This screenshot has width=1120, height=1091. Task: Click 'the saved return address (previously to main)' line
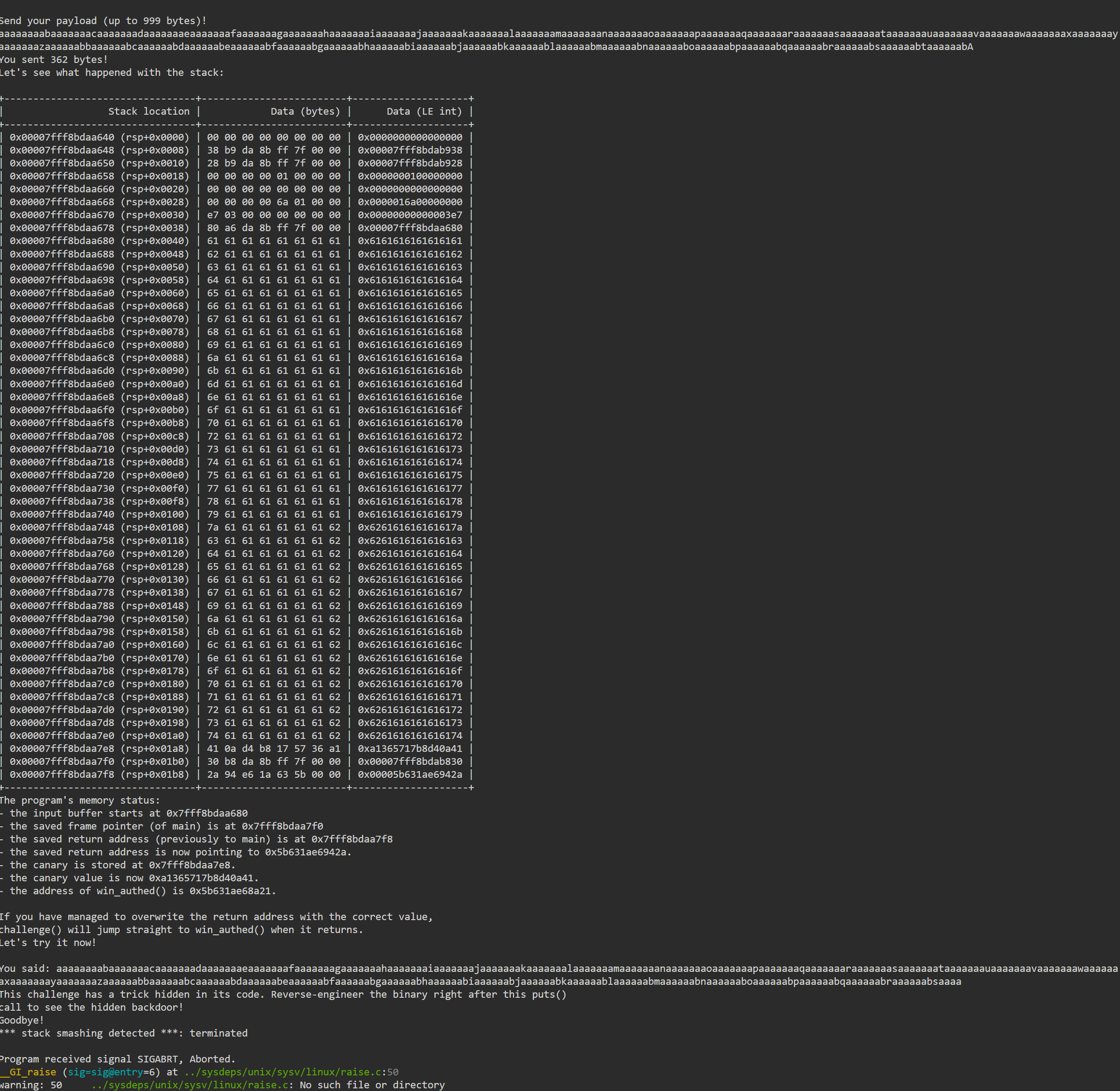pyautogui.click(x=196, y=840)
